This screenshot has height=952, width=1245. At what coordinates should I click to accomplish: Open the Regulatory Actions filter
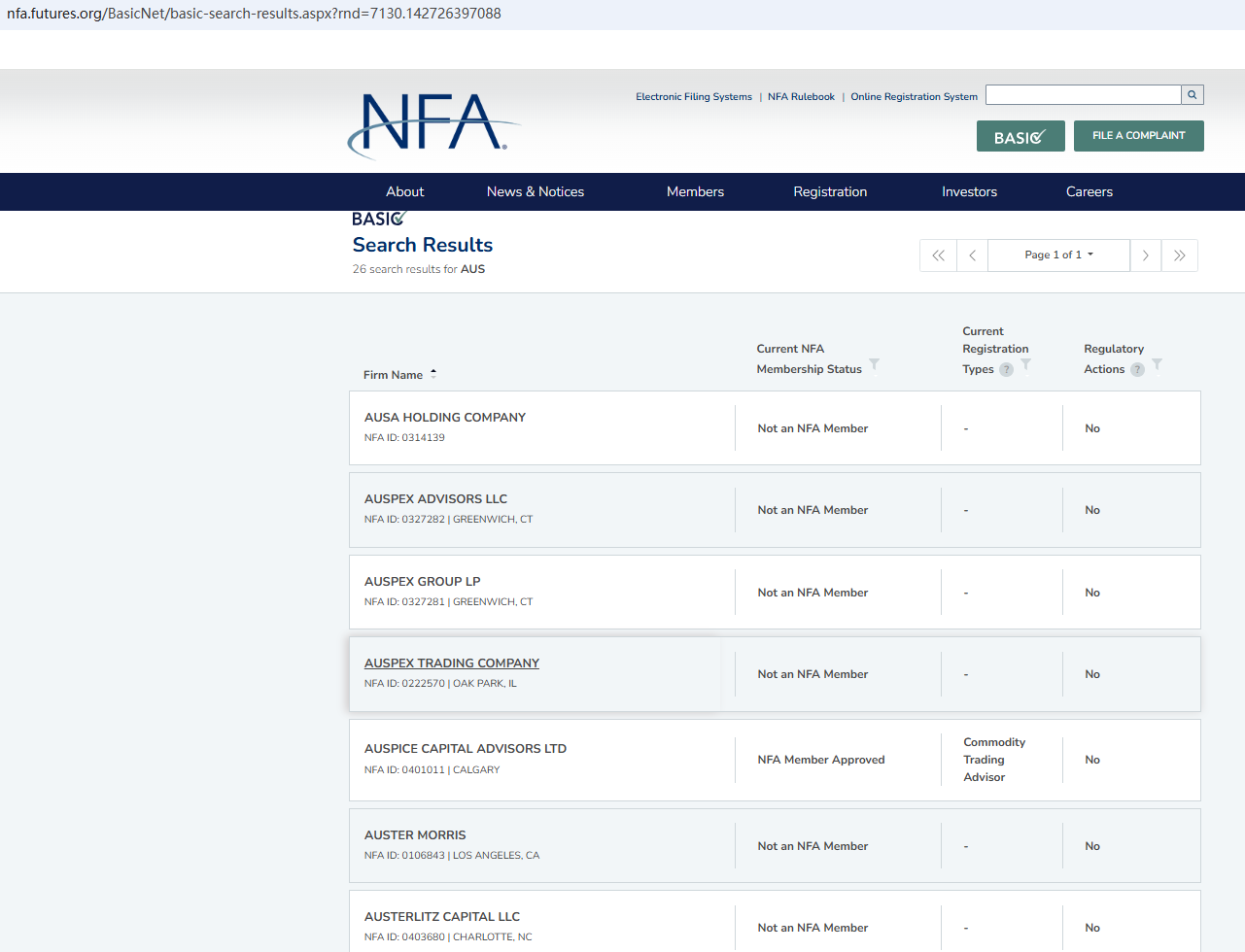(1157, 364)
